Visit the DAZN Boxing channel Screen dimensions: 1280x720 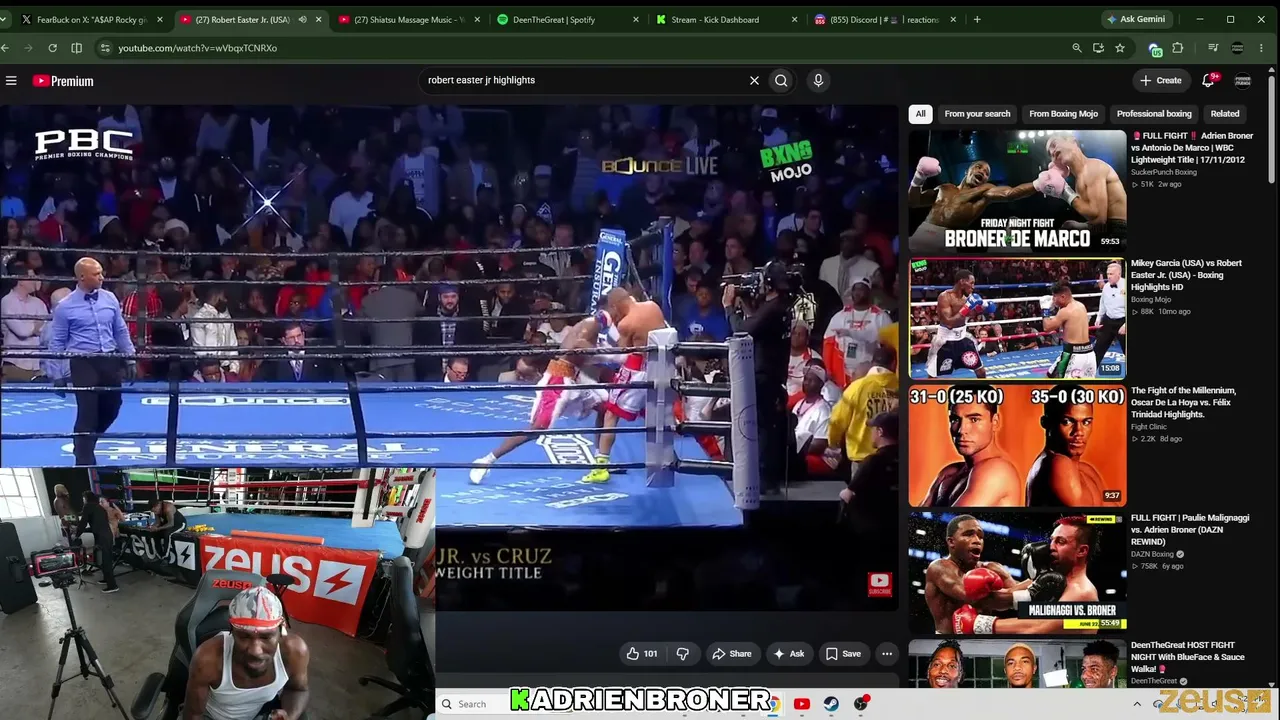(x=1152, y=554)
